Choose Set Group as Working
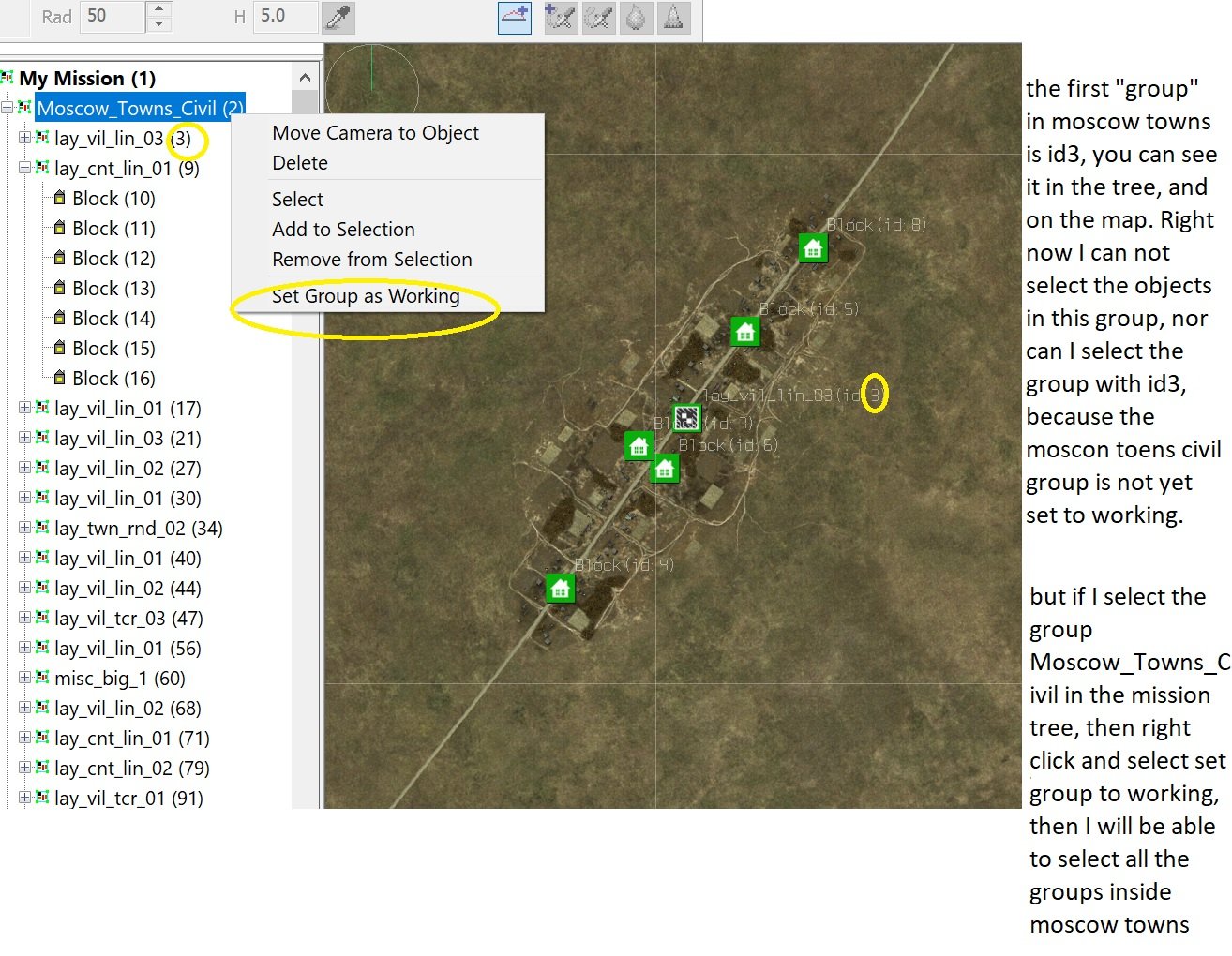The width and height of the screenshot is (1232, 956). coord(366,296)
